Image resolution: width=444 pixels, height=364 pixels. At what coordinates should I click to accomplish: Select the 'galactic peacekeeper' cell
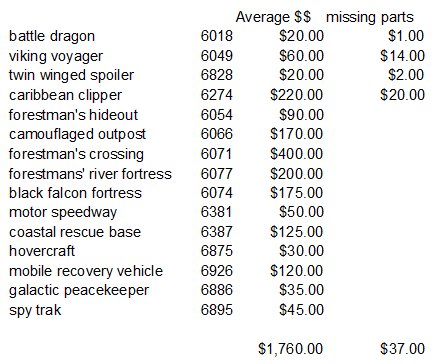tap(79, 291)
